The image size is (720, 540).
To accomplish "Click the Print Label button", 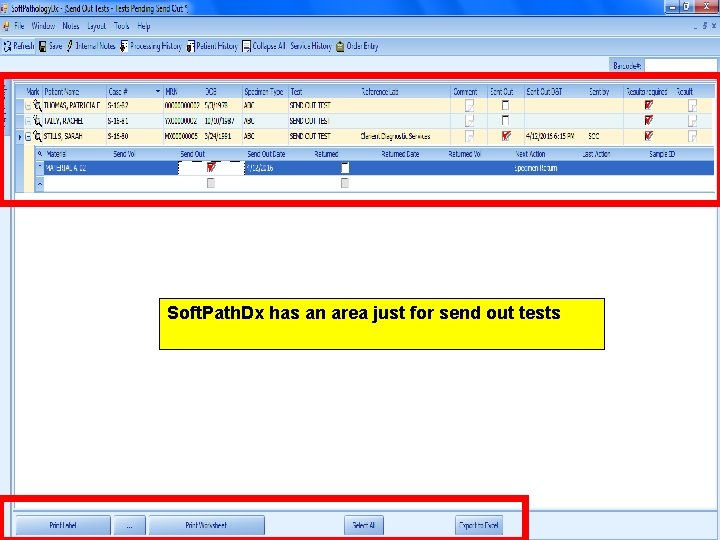I will pyautogui.click(x=63, y=525).
